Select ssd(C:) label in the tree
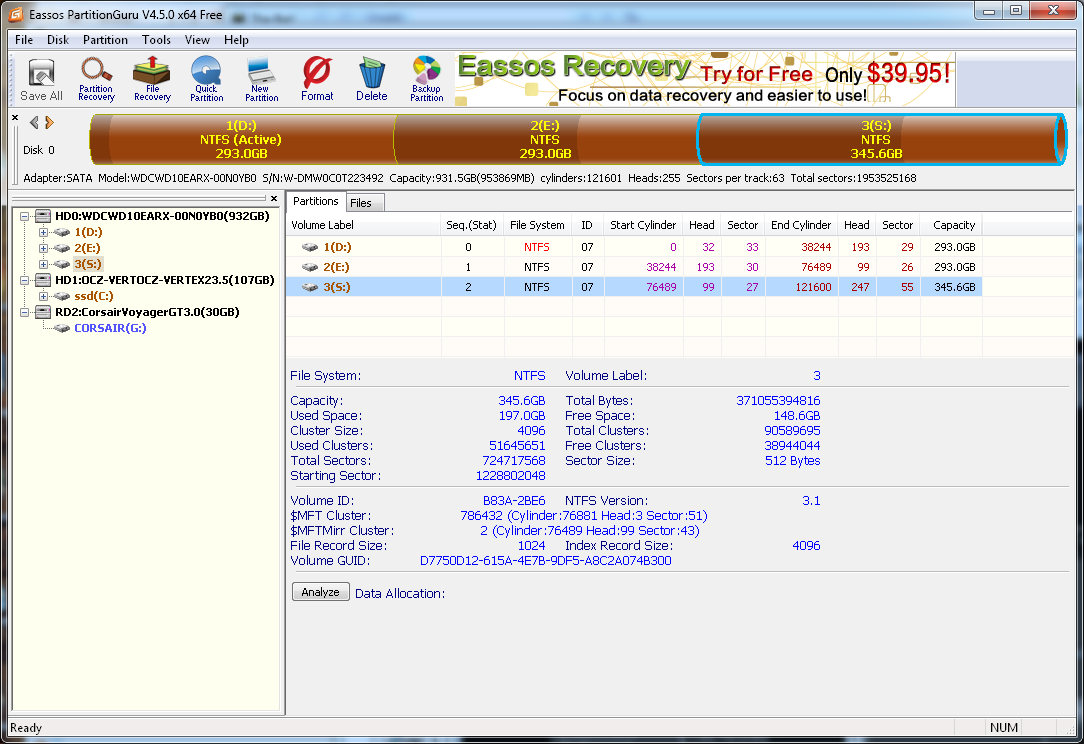Viewport: 1084px width, 744px height. click(94, 296)
